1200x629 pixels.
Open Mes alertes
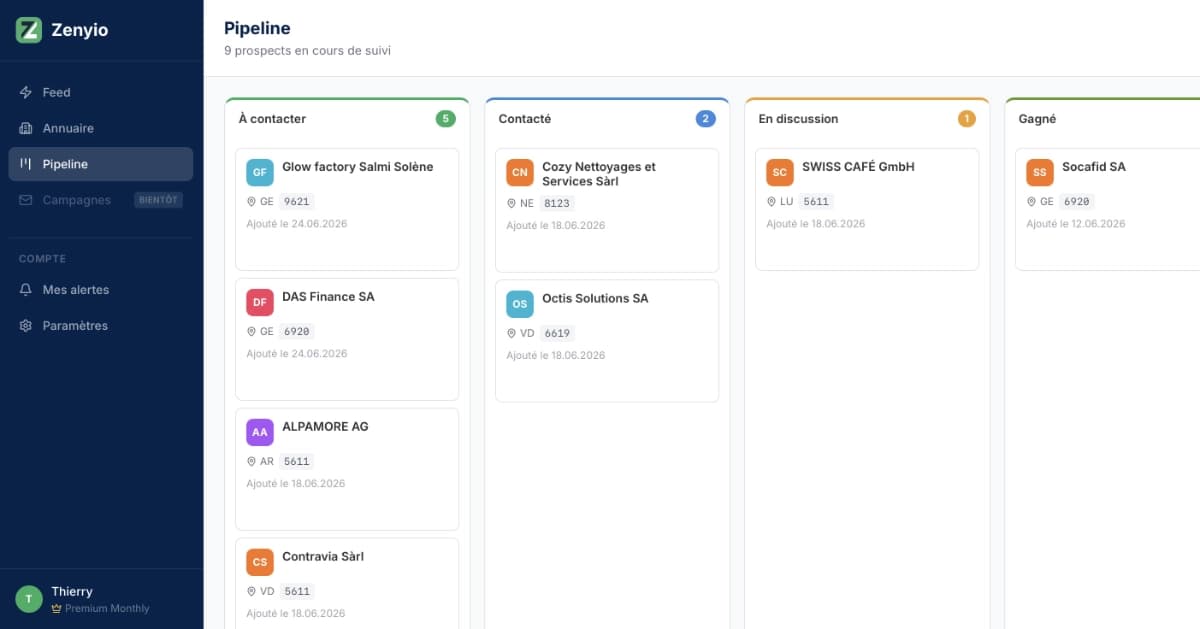coord(101,290)
